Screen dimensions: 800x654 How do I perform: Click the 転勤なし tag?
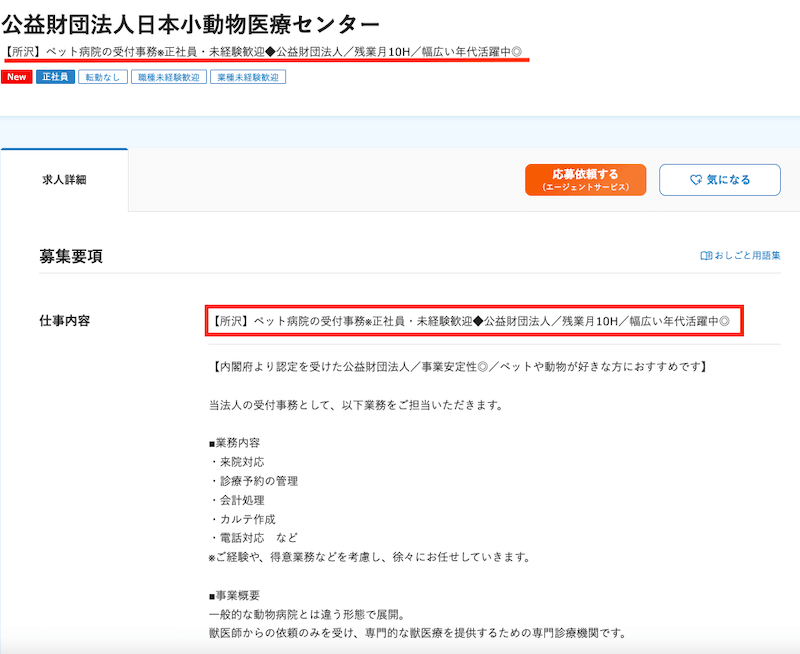tap(103, 77)
